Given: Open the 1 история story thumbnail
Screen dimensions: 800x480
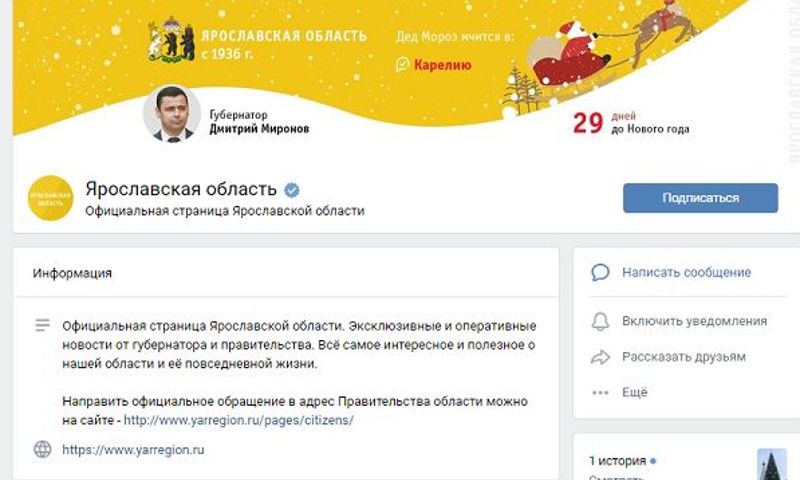Looking at the screenshot, I should [771, 464].
